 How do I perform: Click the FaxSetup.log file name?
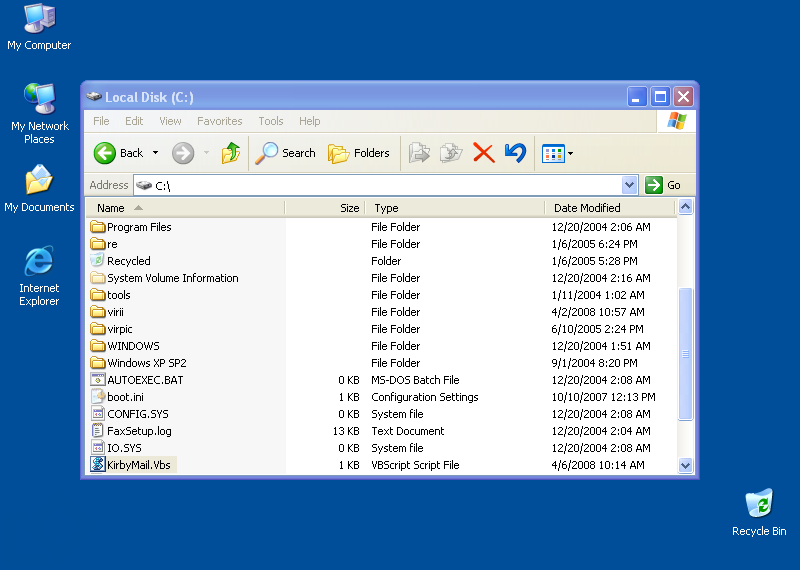[x=139, y=431]
